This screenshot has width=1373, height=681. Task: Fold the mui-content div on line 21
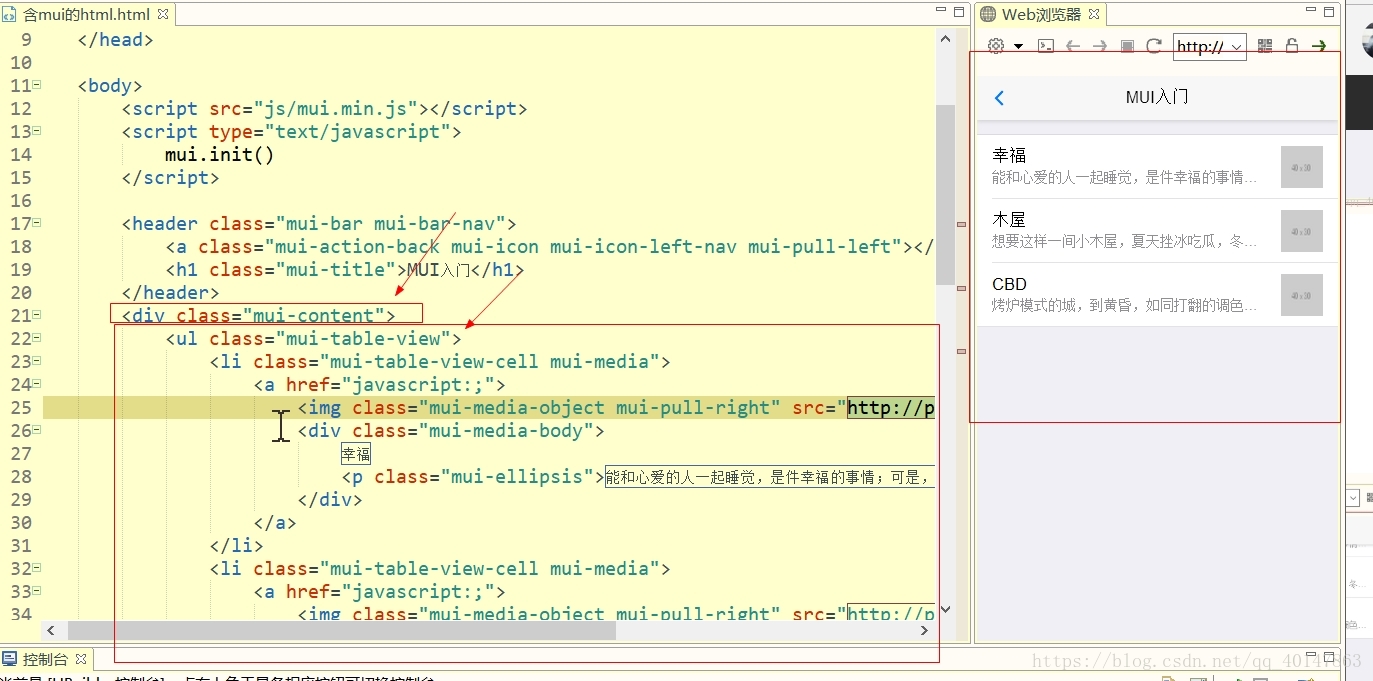point(37,315)
